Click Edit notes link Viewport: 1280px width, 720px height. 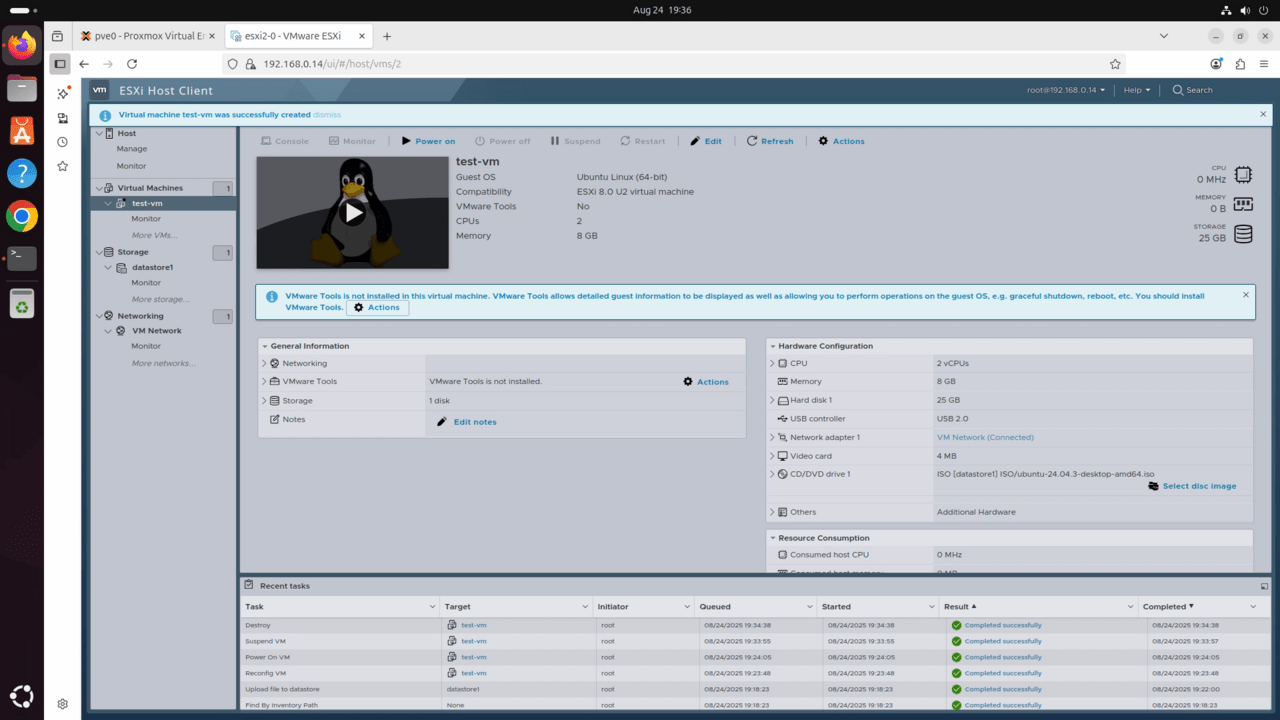click(x=466, y=422)
